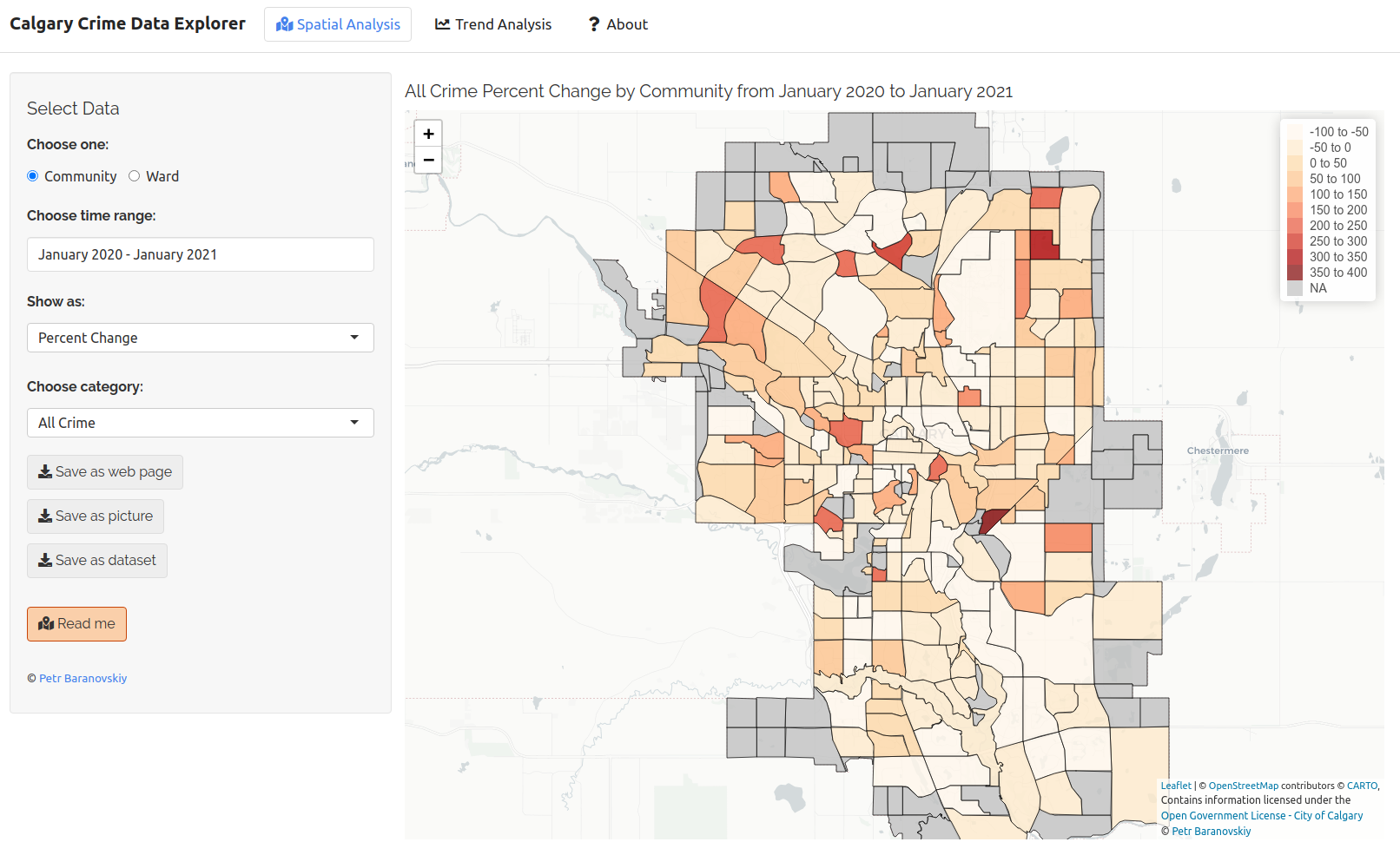The height and width of the screenshot is (842, 1400).
Task: Click the download icon on Save as picture
Action: point(45,516)
